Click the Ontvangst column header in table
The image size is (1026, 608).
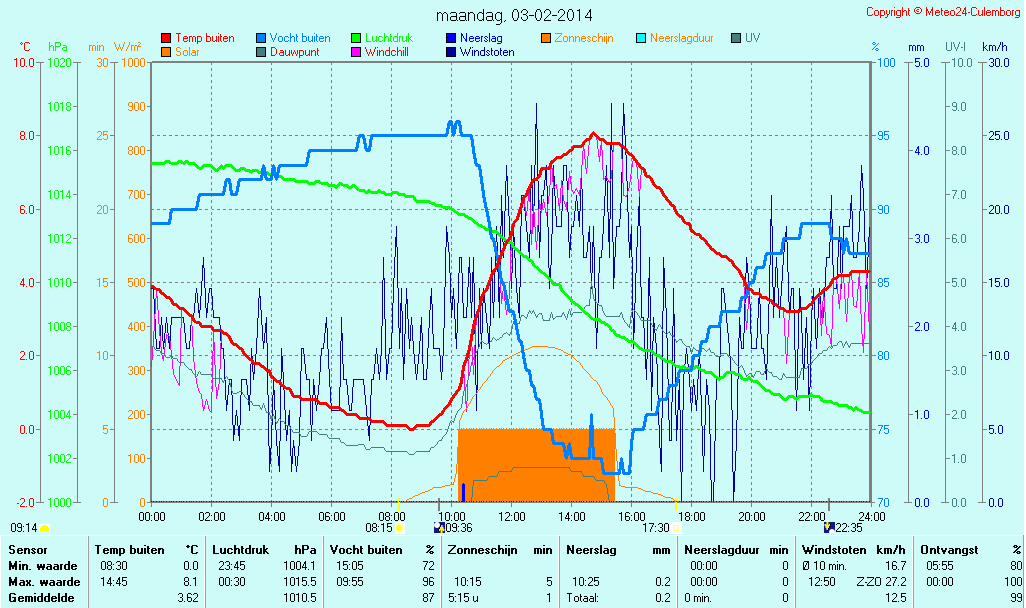tap(948, 549)
